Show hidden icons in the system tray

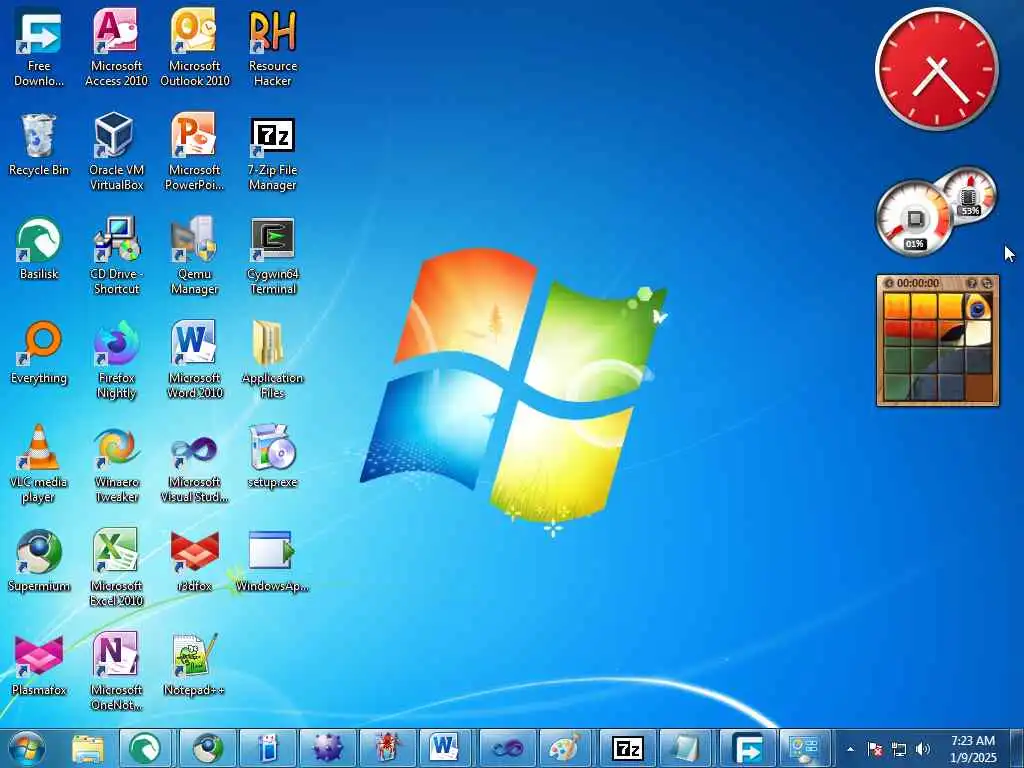[x=850, y=749]
